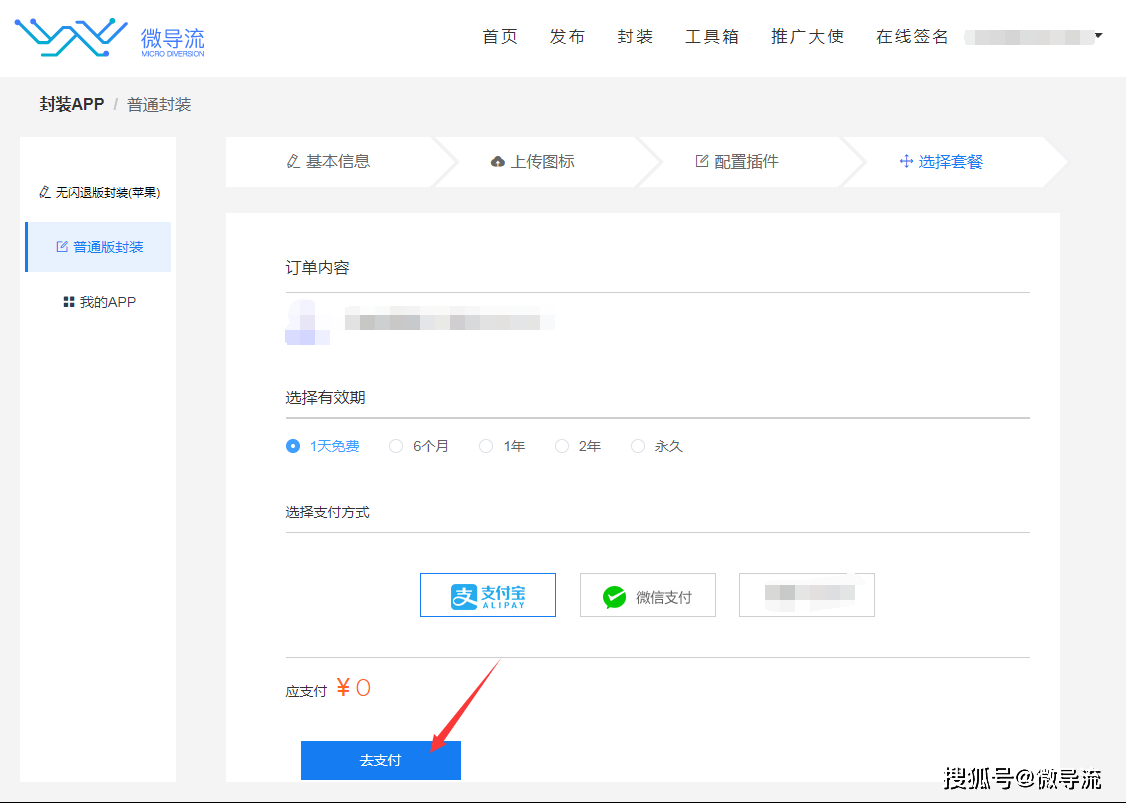Choose 微信支付 payment method
Viewport: 1126px width, 803px height.
click(648, 595)
